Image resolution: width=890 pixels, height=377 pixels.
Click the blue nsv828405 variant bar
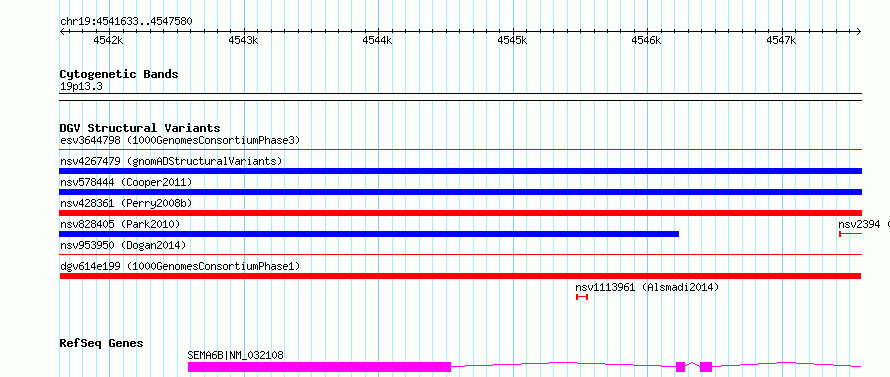(369, 234)
